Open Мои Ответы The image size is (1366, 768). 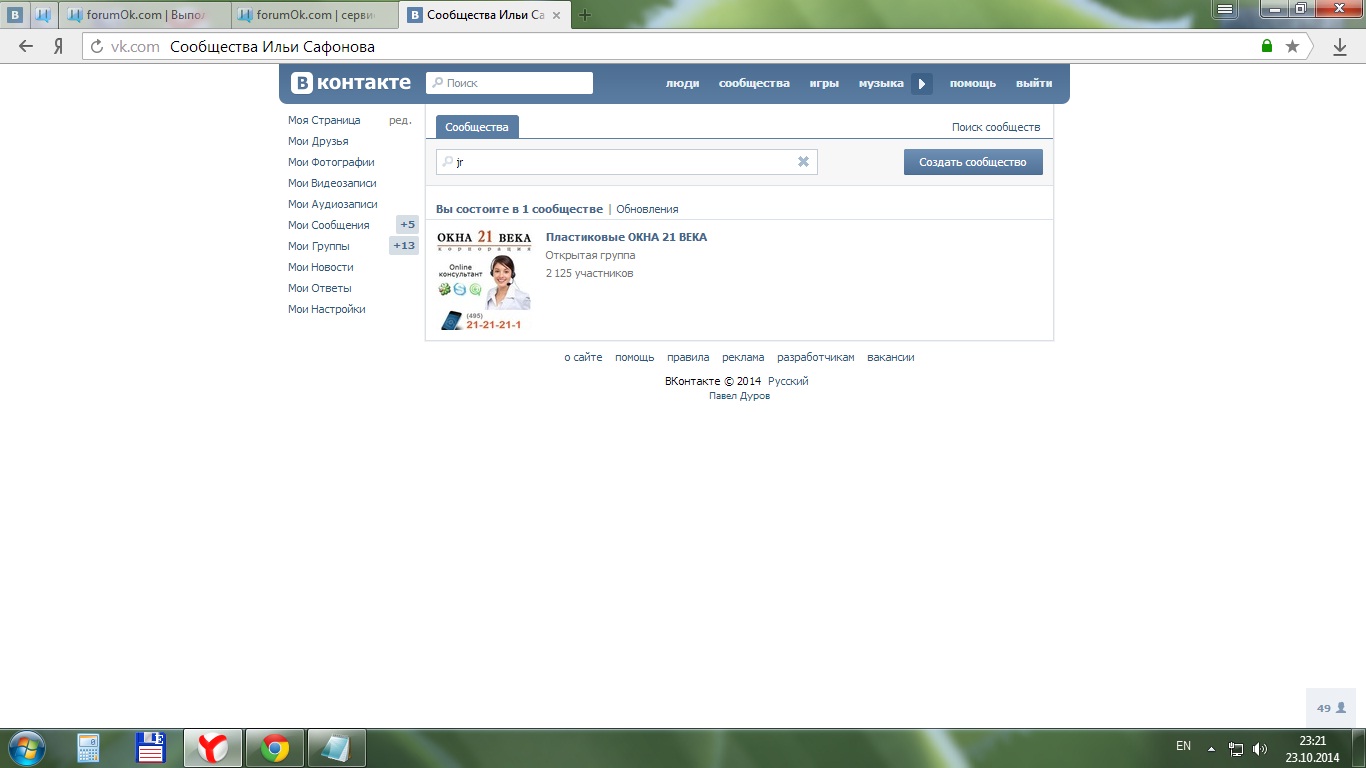320,288
